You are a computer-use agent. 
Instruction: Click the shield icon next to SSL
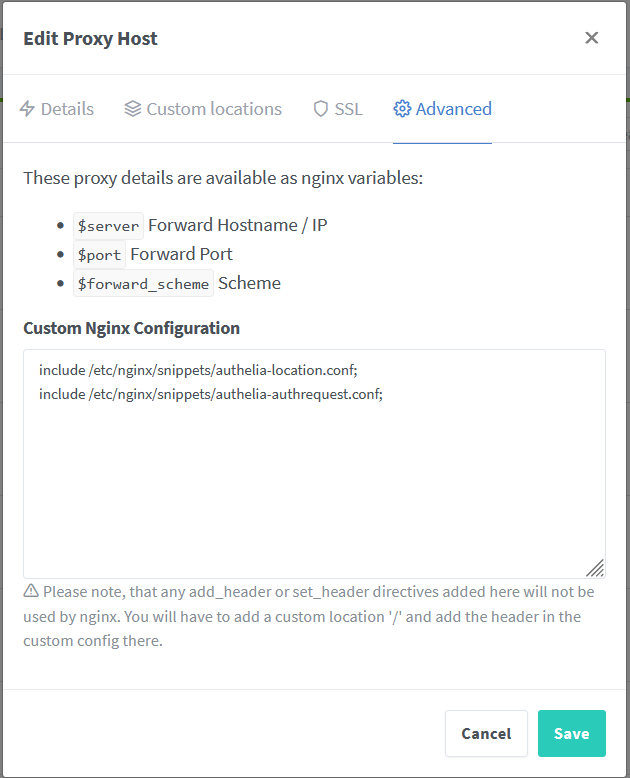[x=321, y=109]
